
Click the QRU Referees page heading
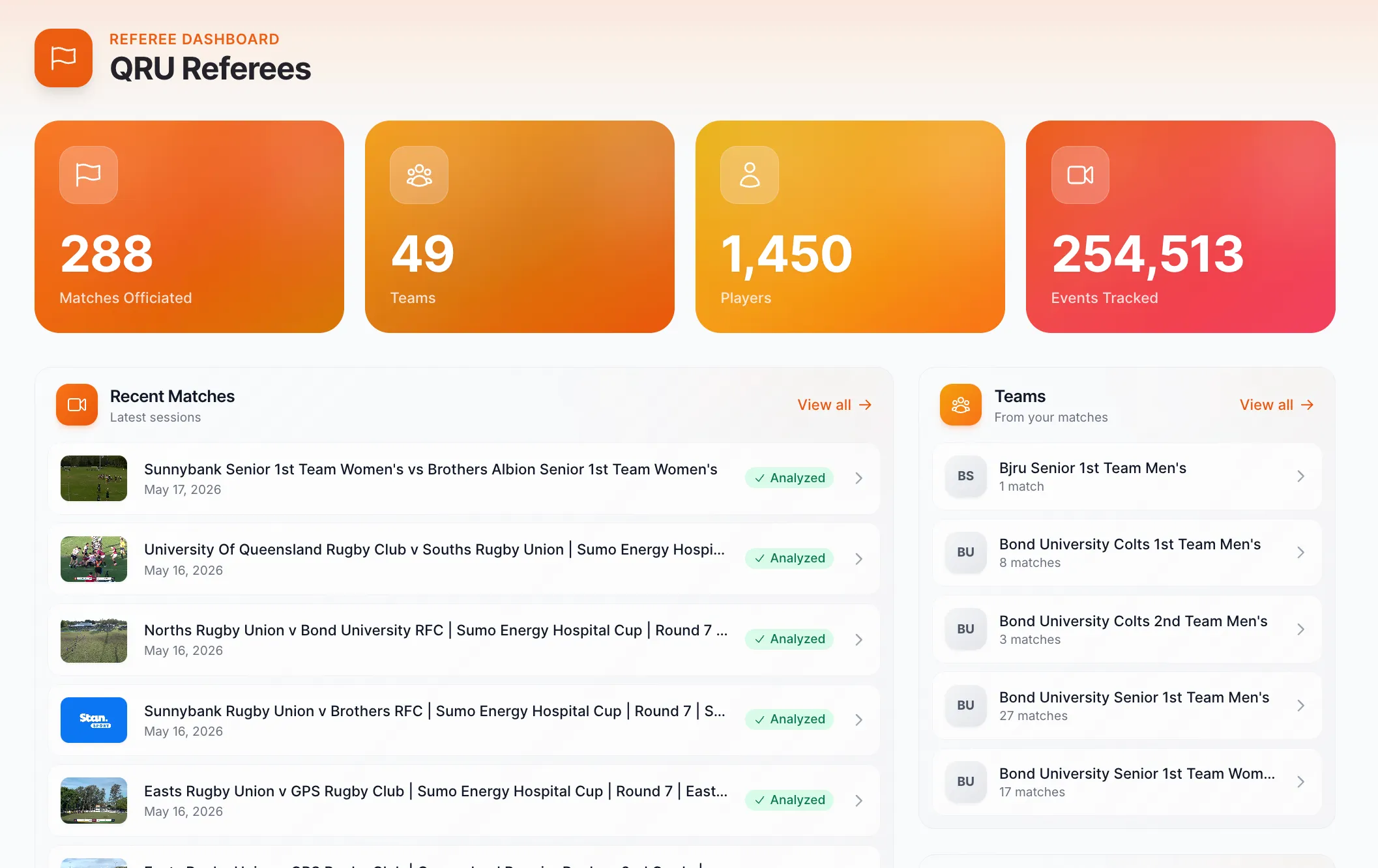click(211, 68)
